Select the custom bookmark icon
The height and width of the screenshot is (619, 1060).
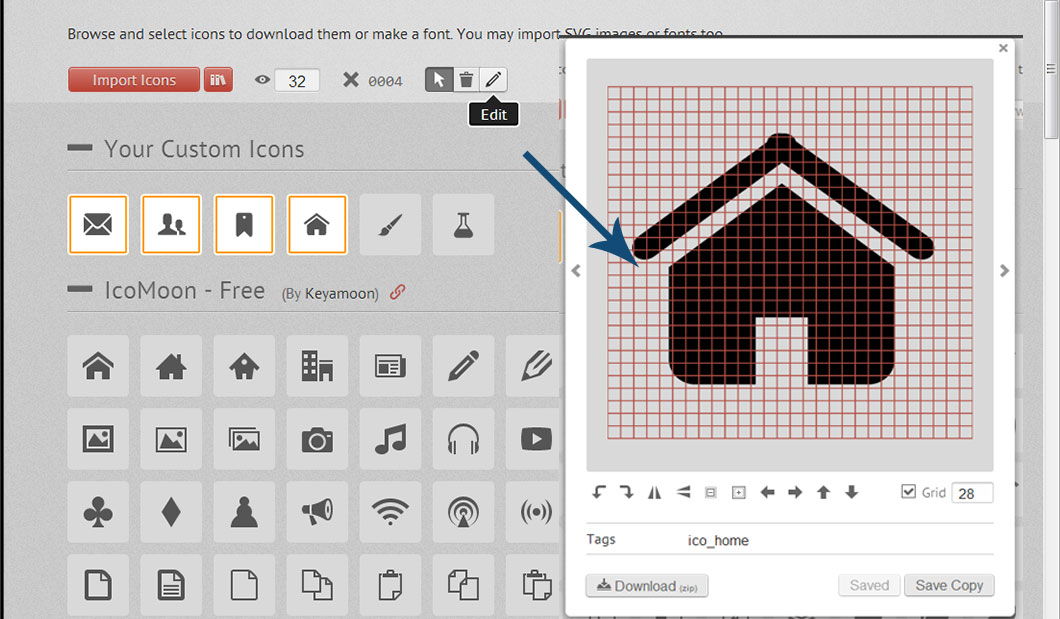(244, 224)
